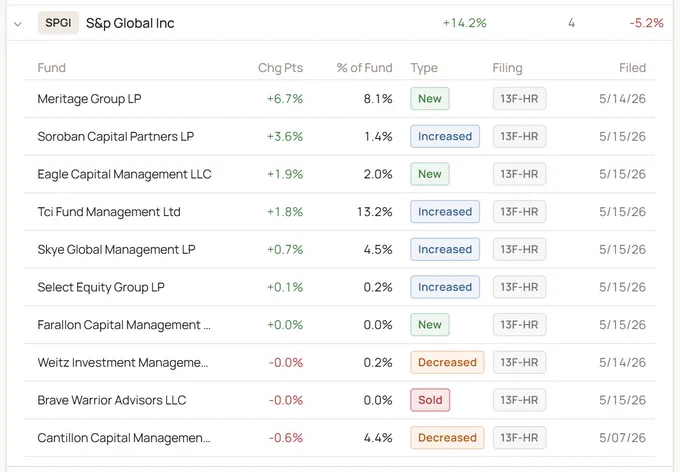680x472 pixels.
Task: Click Decreased badge for Weitz Investment Management
Action: tap(447, 363)
